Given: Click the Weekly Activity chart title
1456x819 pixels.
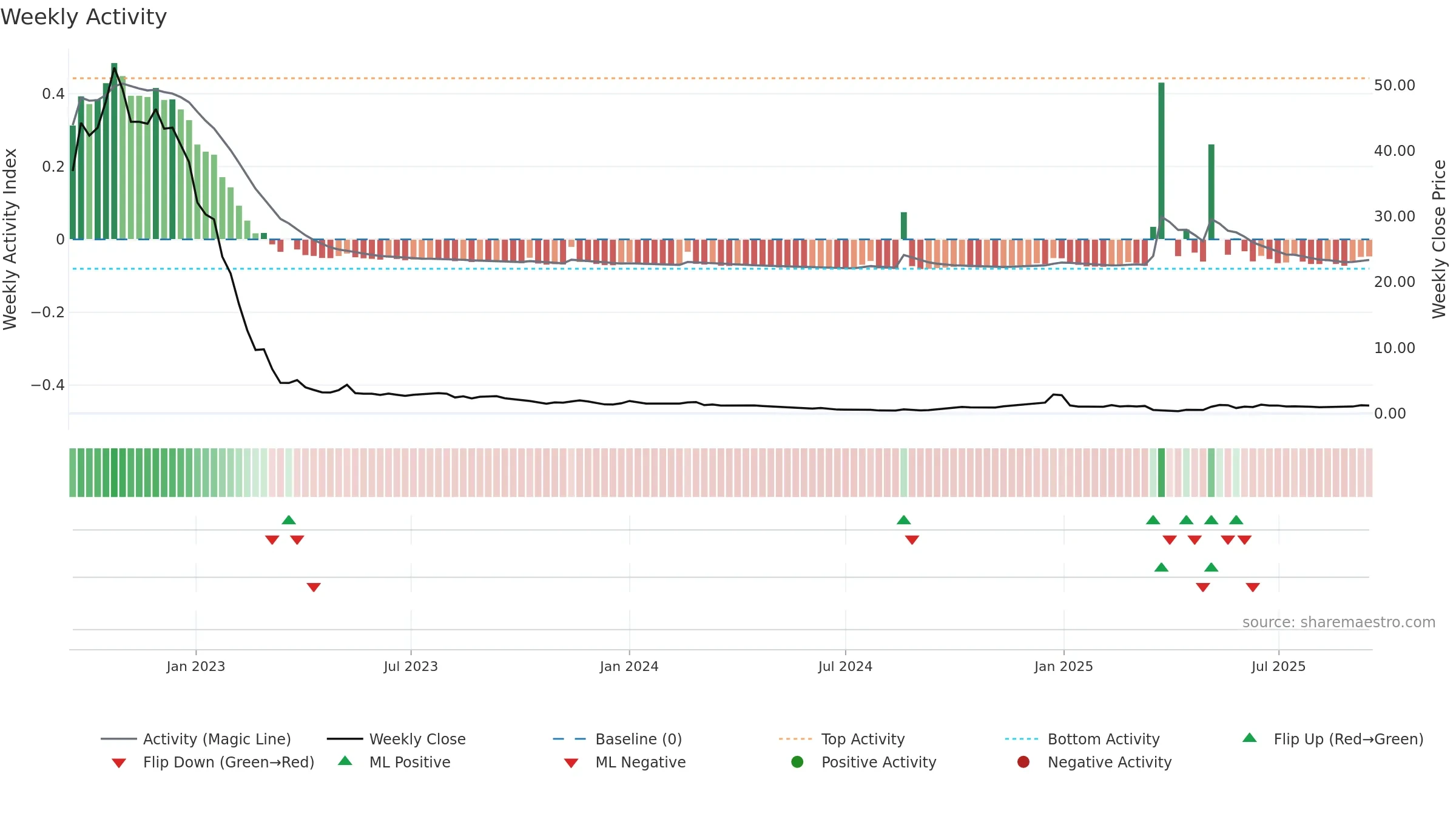Looking at the screenshot, I should tap(84, 17).
